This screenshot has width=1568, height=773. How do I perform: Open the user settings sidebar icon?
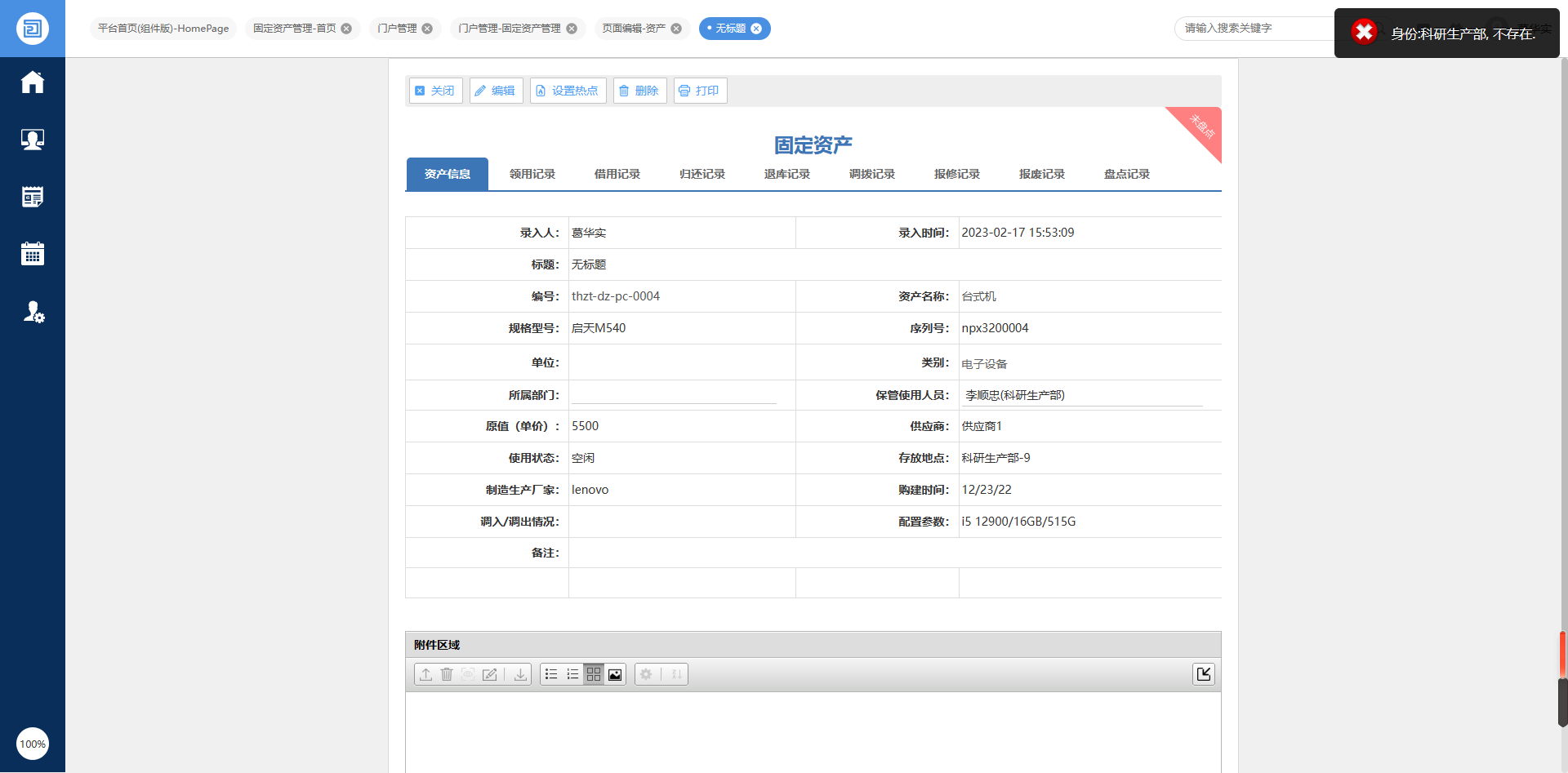33,312
